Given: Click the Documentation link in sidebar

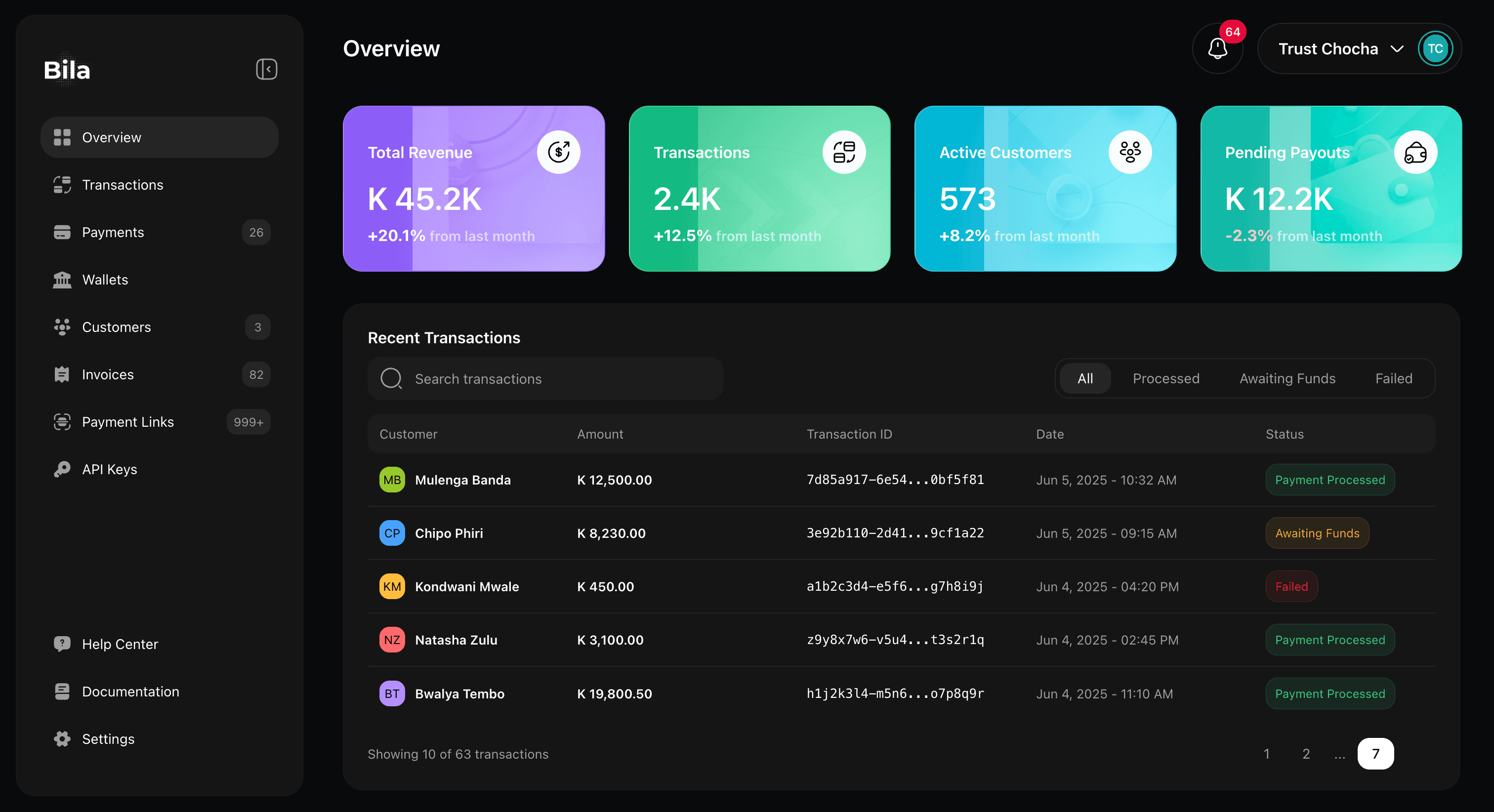Looking at the screenshot, I should coord(130,691).
